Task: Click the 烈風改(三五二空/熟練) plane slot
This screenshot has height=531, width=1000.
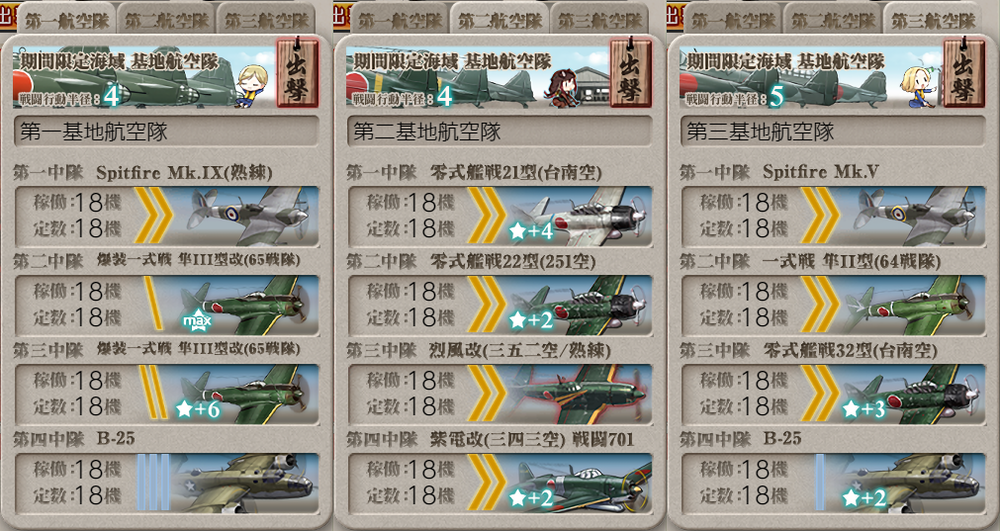Action: (x=499, y=393)
